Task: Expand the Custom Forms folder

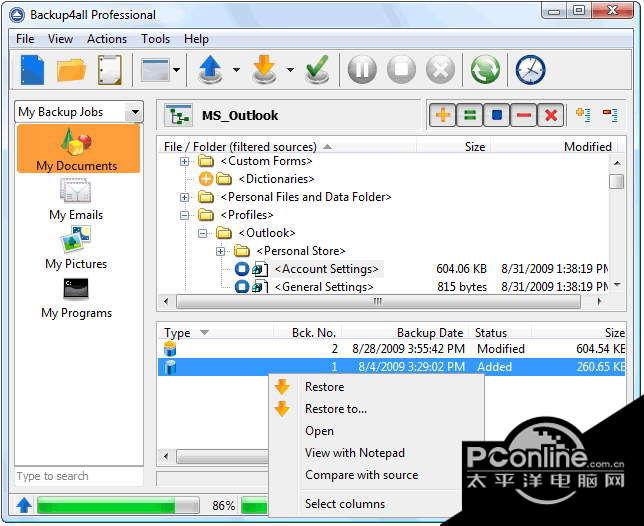Action: pyautogui.click(x=184, y=161)
